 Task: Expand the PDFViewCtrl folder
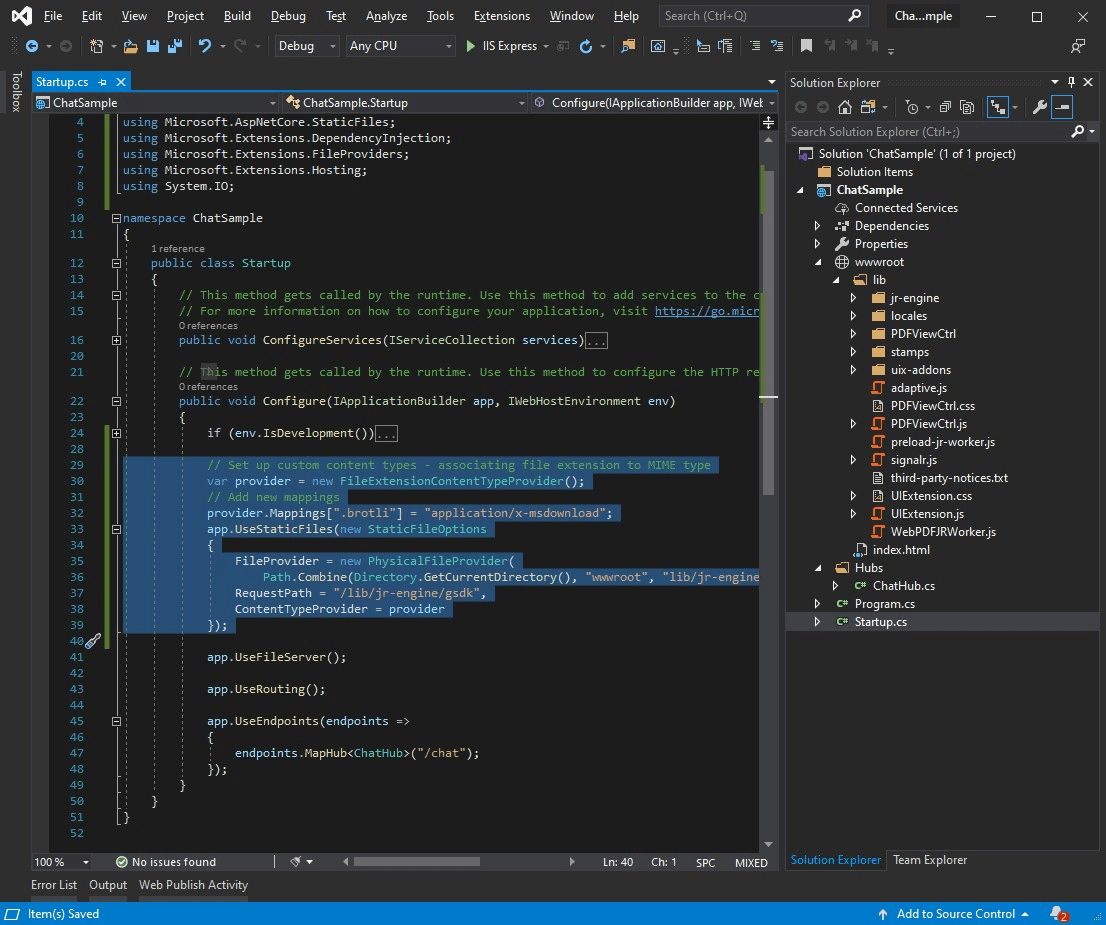[853, 334]
